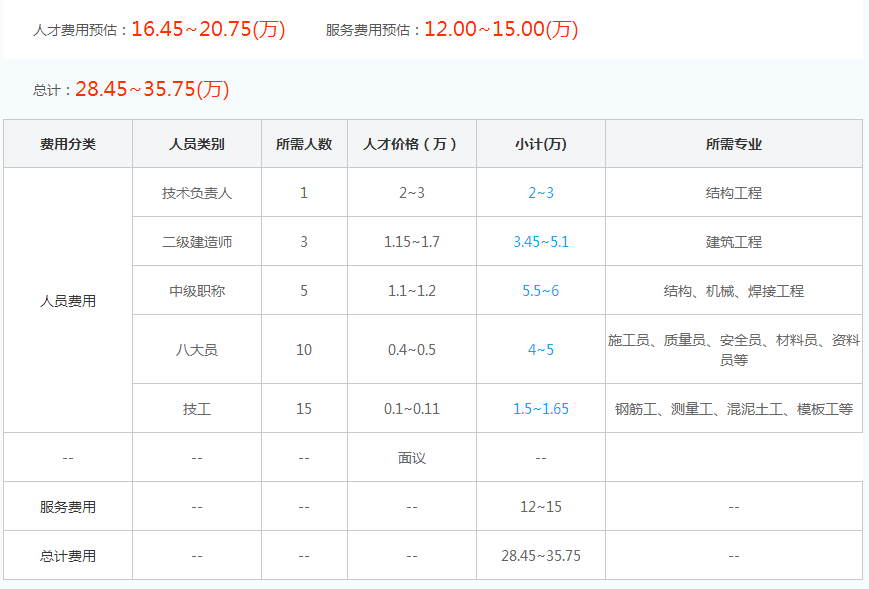Viewport: 869px width, 589px height.
Task: Open the blue 5.5~6 subtotal link
Action: point(540,291)
